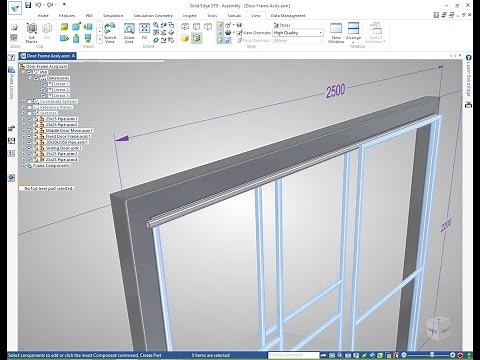Image resolution: width=480 pixels, height=360 pixels.
Task: Switch to the Simulation ribbon tab
Action: [113, 16]
